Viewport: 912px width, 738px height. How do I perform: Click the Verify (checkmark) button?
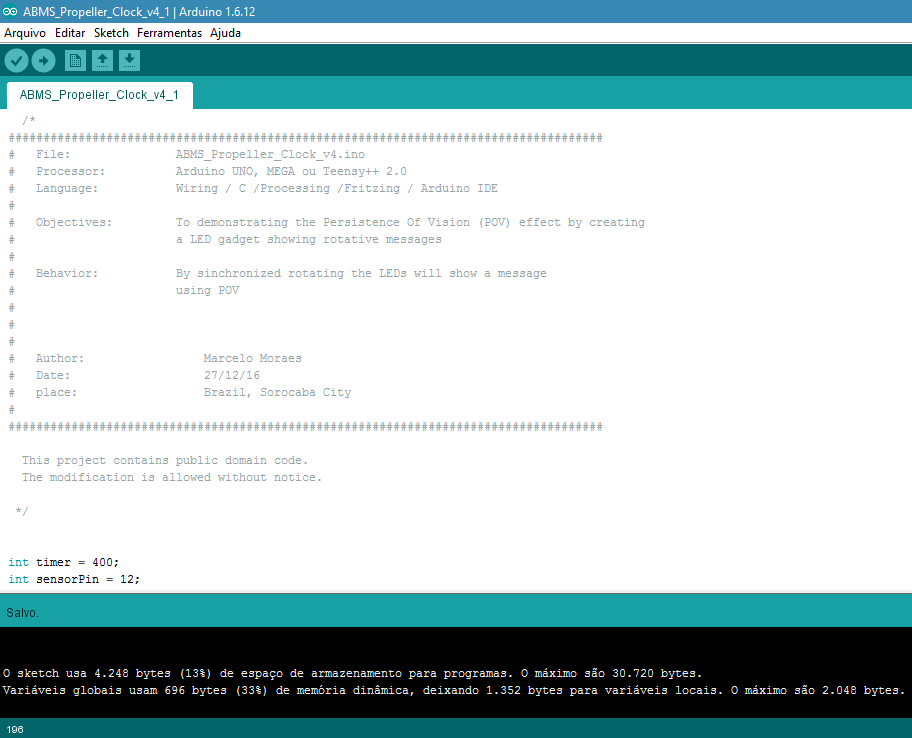pos(16,60)
